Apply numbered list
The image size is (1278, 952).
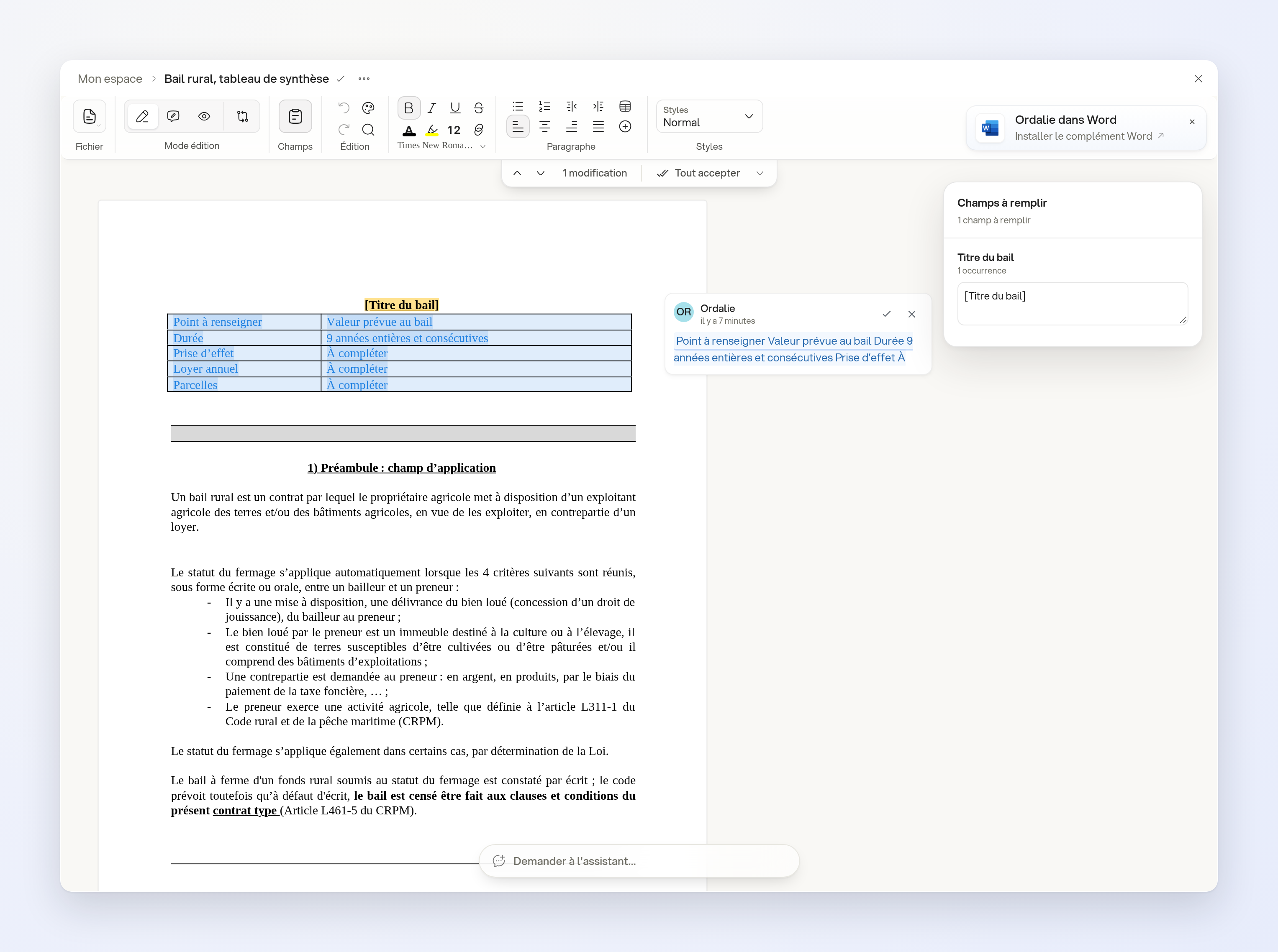pyautogui.click(x=544, y=107)
